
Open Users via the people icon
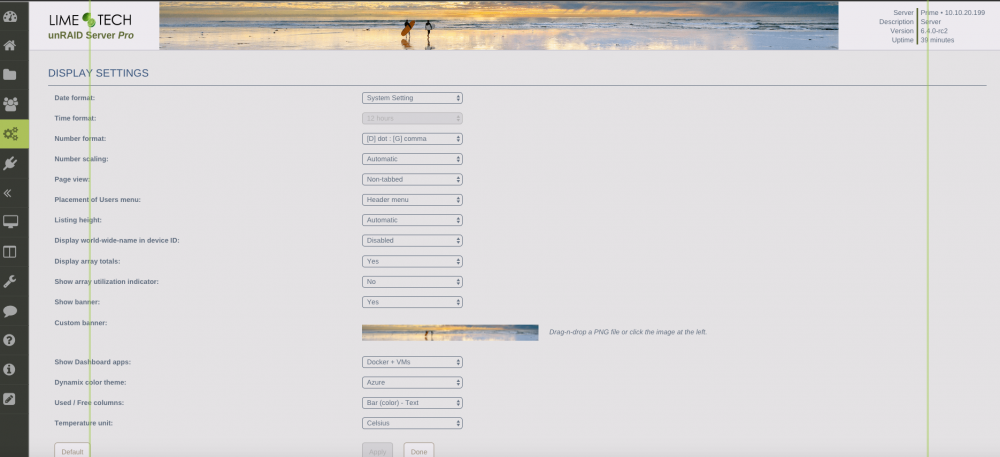(x=10, y=104)
